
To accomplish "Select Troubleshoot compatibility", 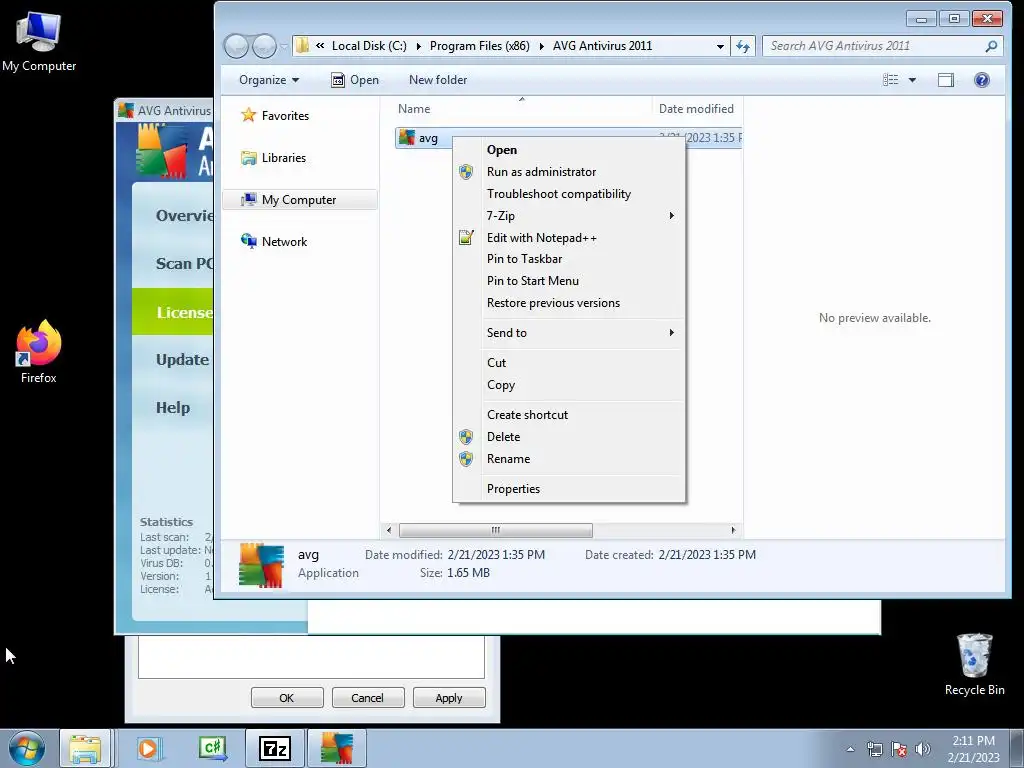I will tap(559, 194).
